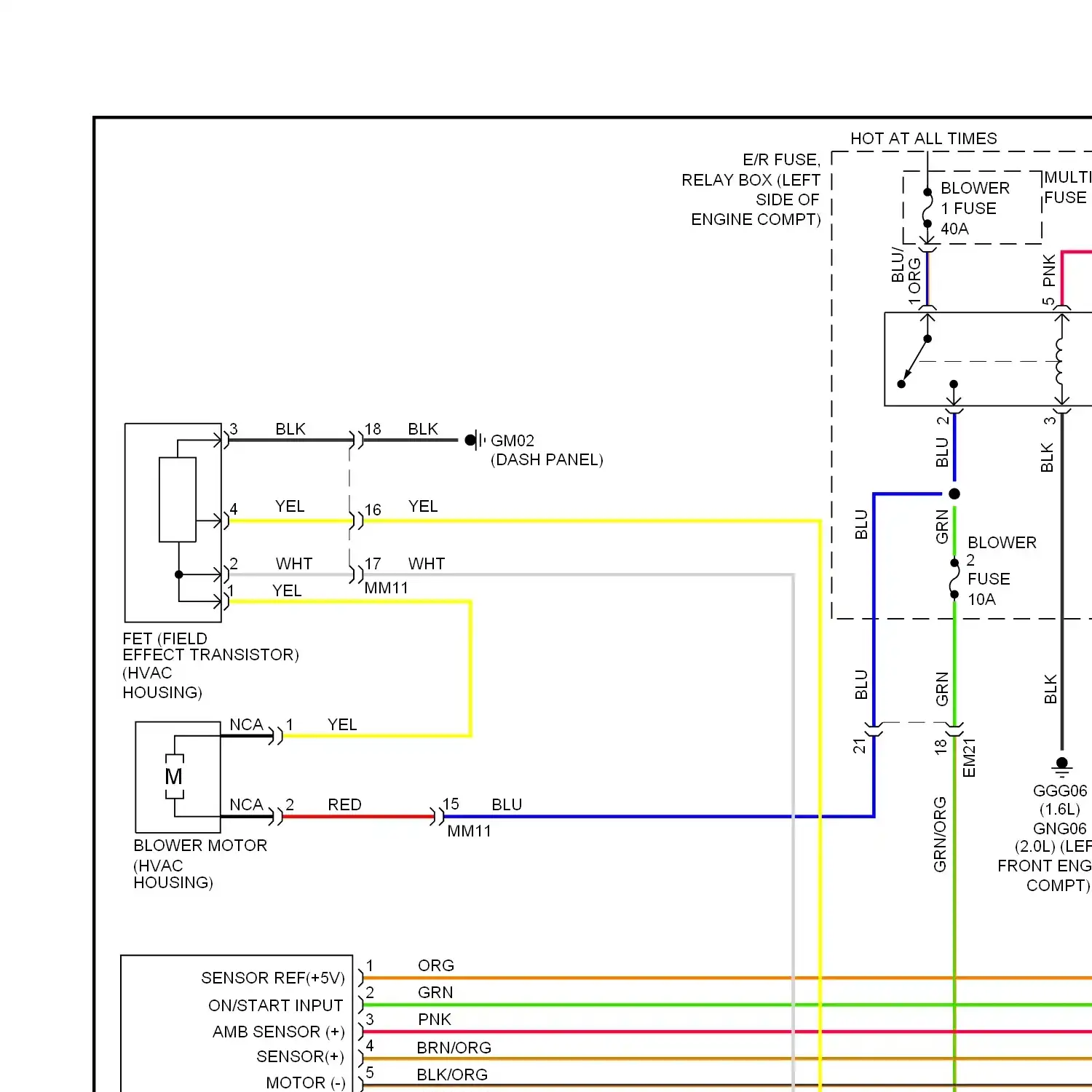Select the SENSOR(+) terminal label
Image resolution: width=1092 pixels, height=1092 pixels.
[x=301, y=1056]
